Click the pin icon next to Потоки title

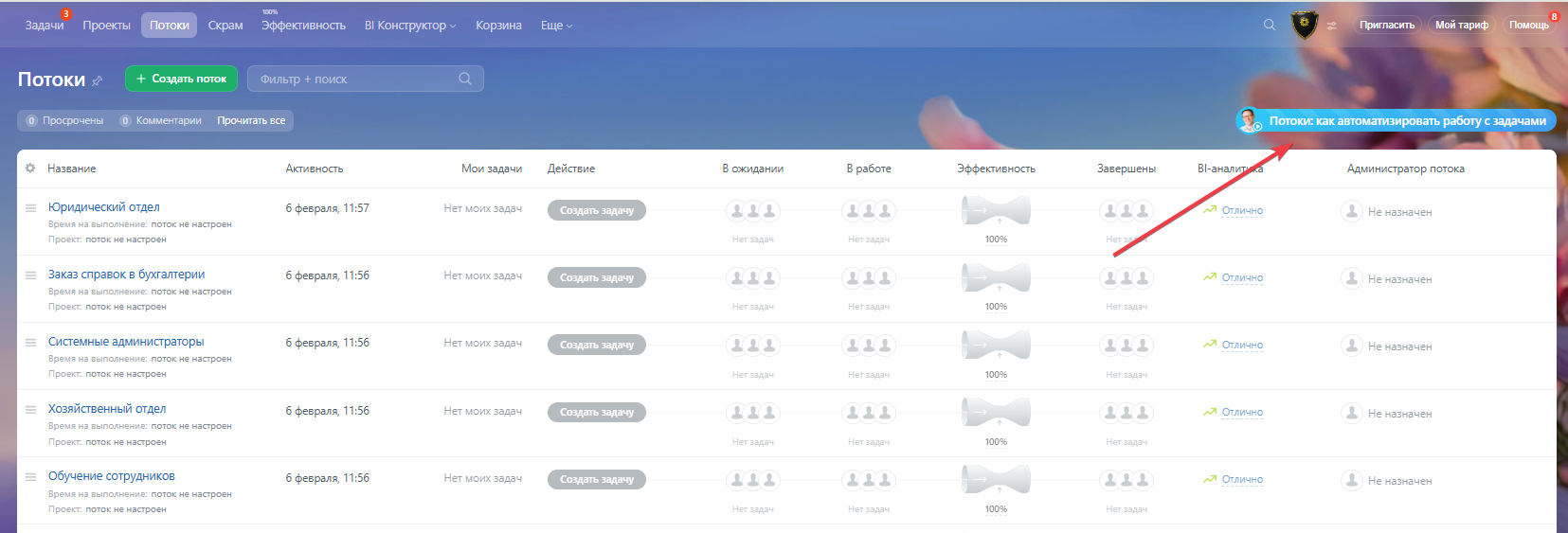(x=97, y=80)
